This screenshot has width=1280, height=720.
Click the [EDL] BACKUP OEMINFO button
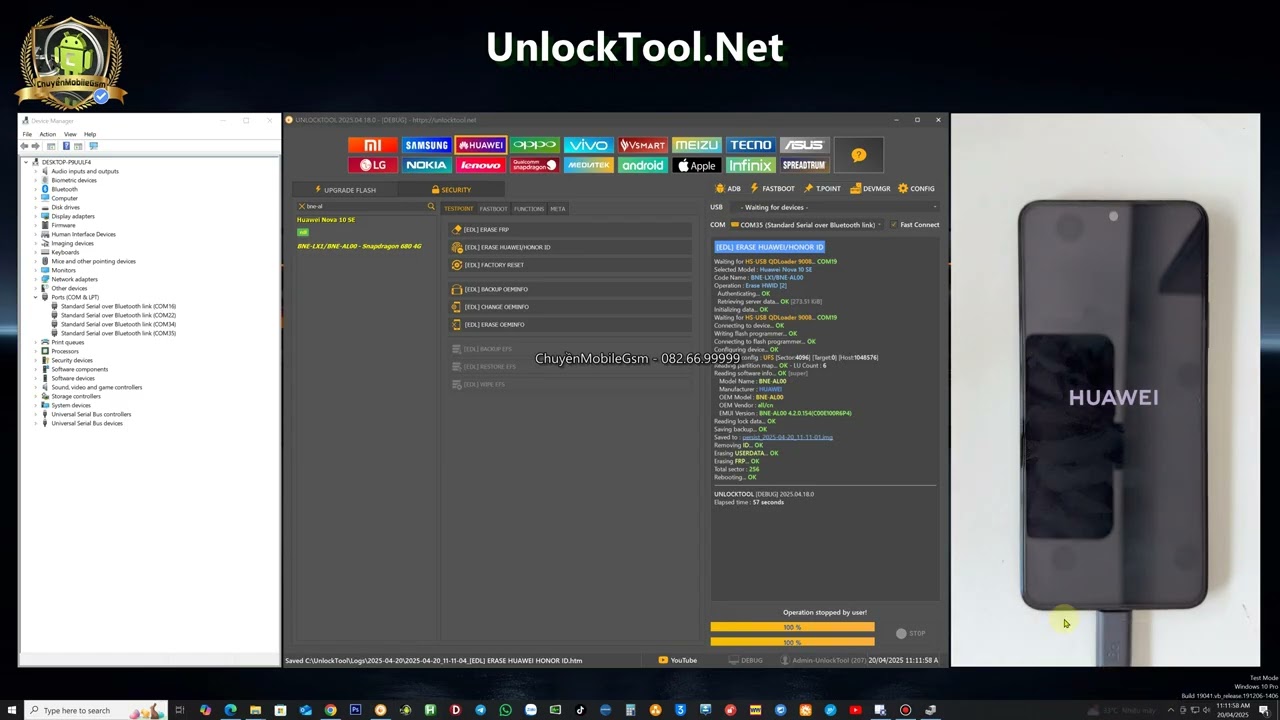point(570,289)
